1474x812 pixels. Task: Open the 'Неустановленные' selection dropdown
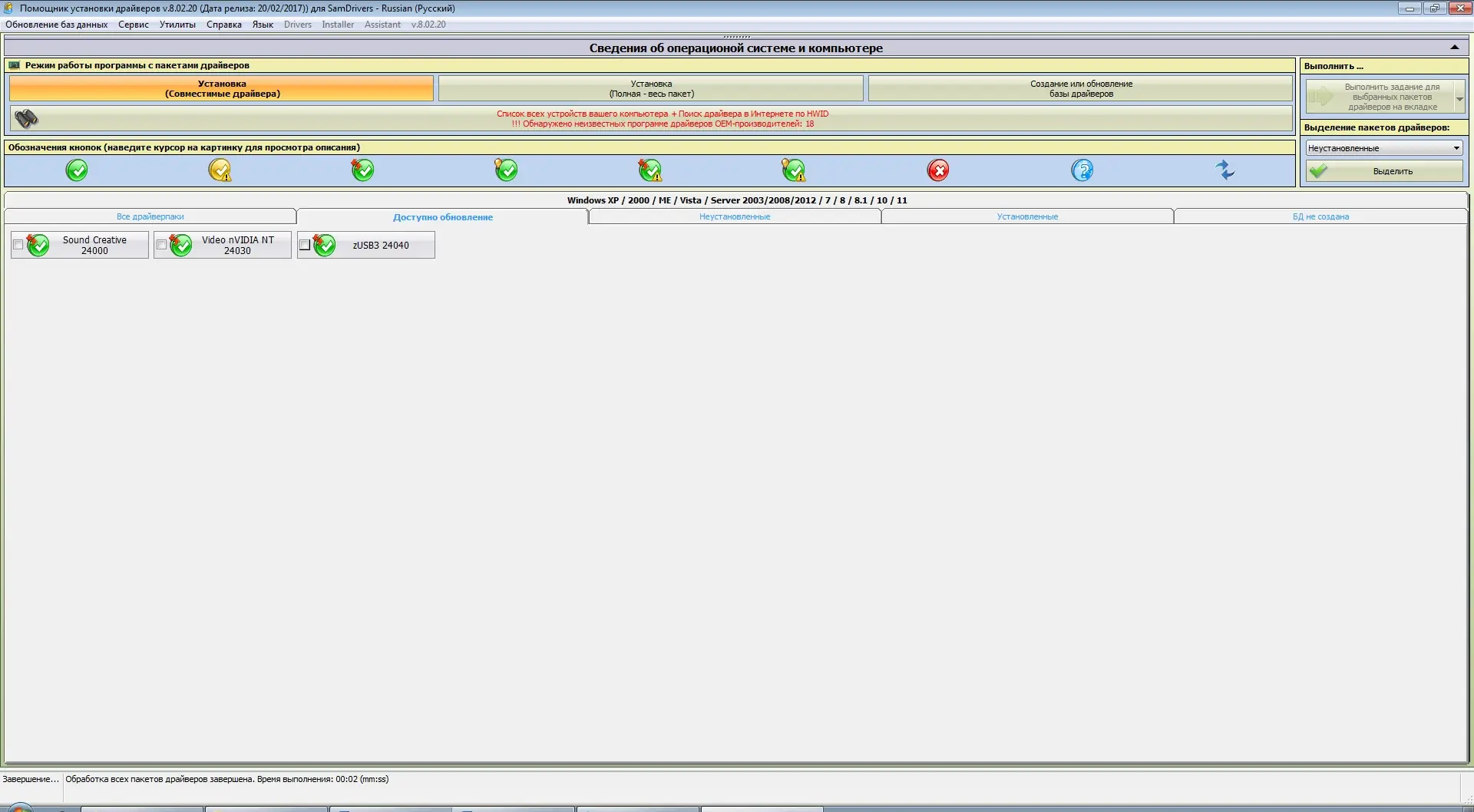pos(1384,148)
